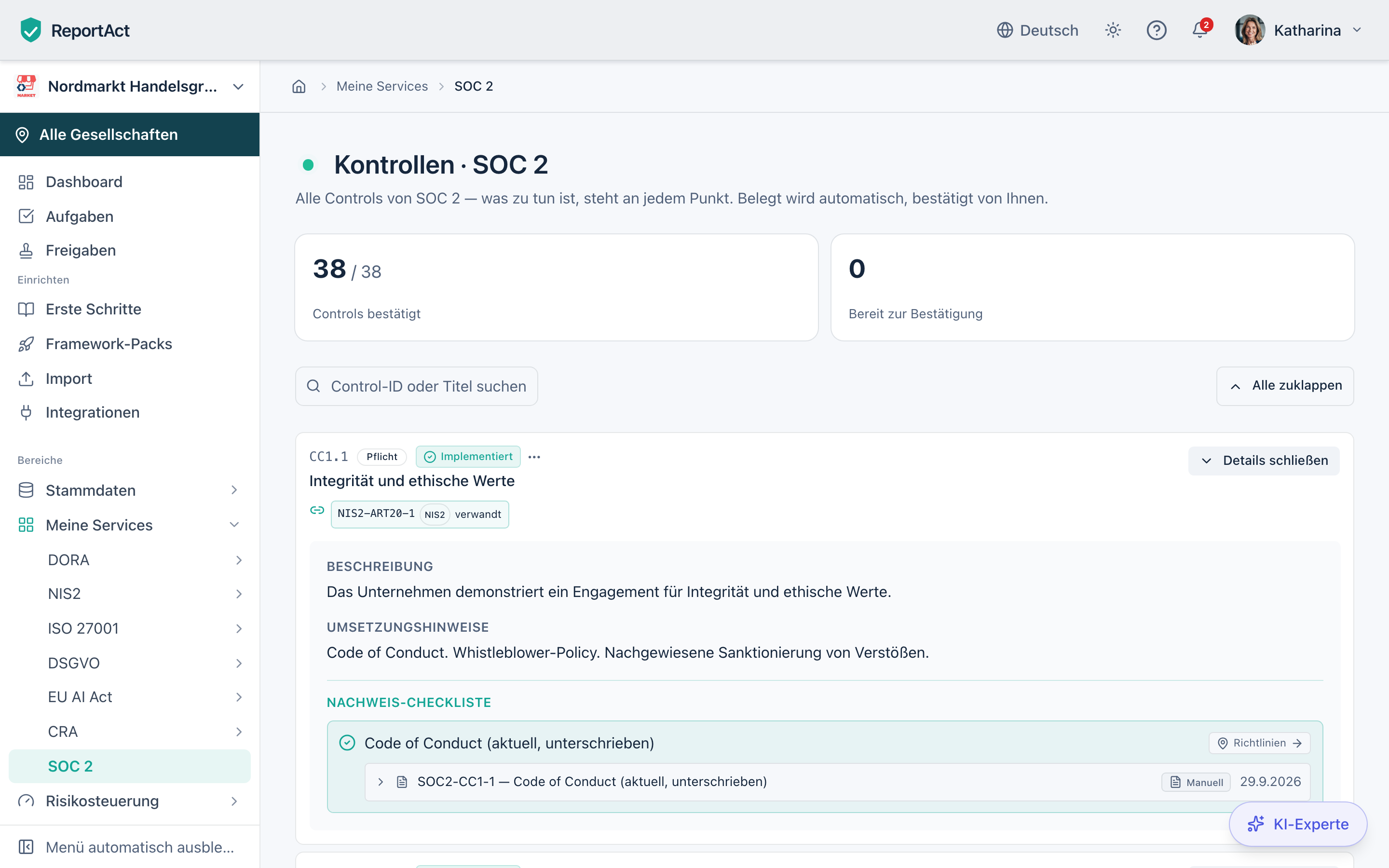Select Alle Gesellschaften location entry
This screenshot has width=1389, height=868.
pos(130,135)
